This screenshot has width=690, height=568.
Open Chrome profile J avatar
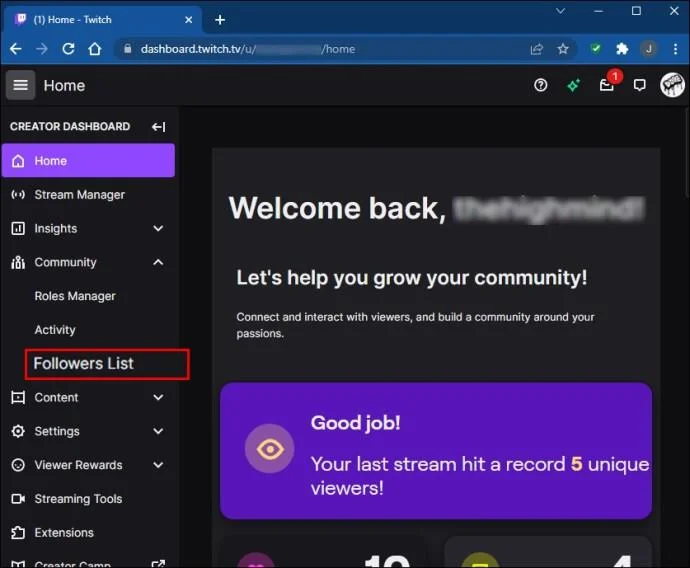pyautogui.click(x=649, y=49)
